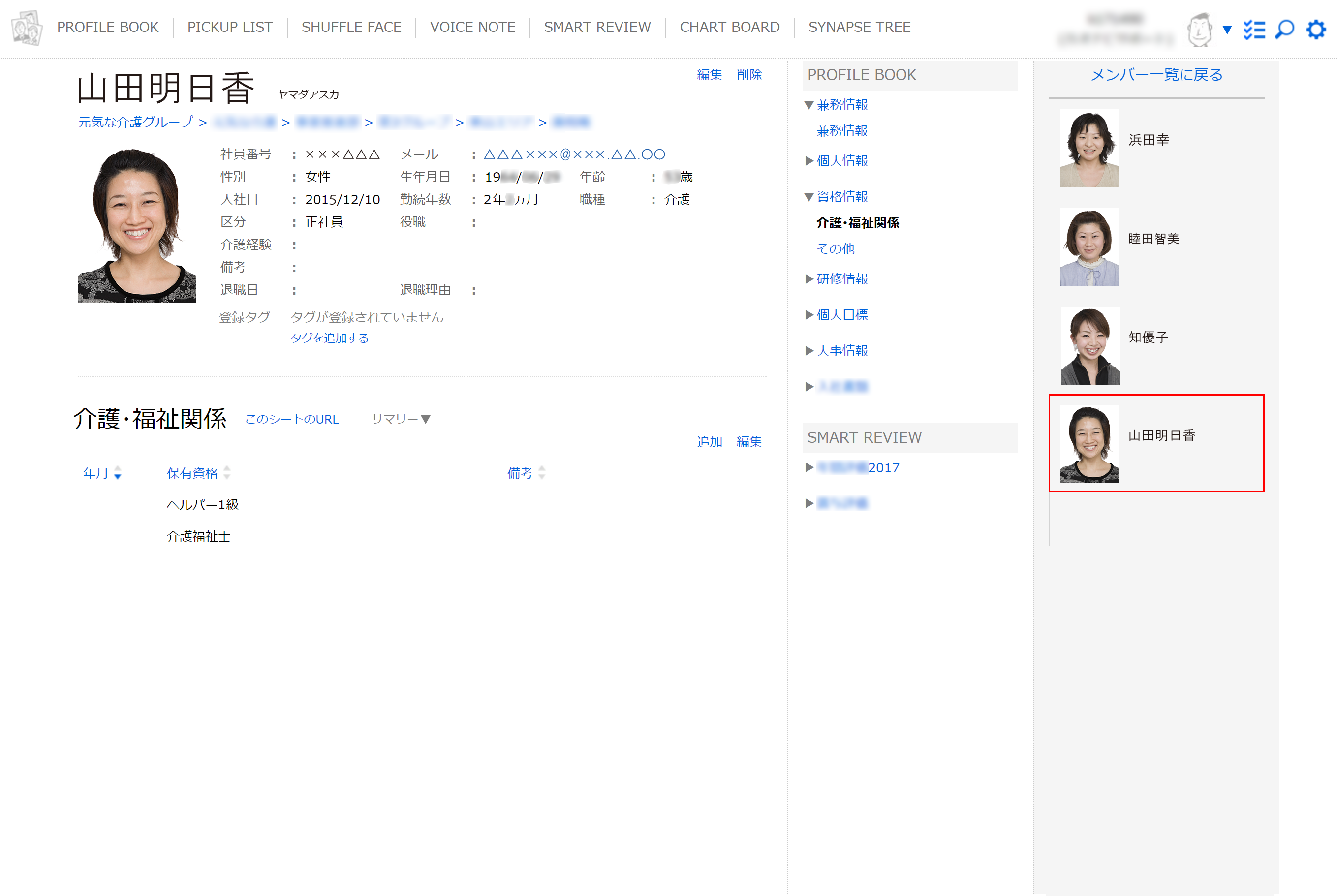Open CHART BOARD feature
1337x896 pixels.
pyautogui.click(x=729, y=27)
